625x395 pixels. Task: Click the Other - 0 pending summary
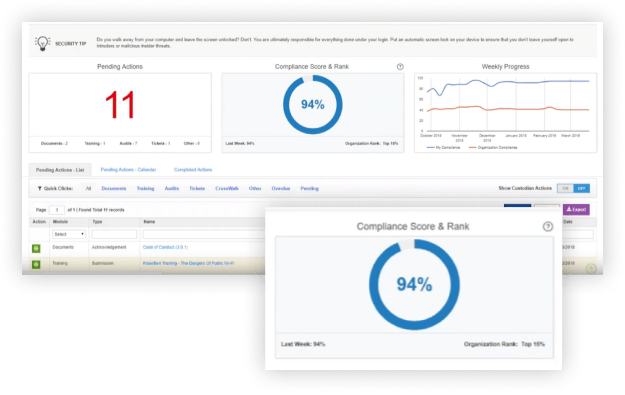pyautogui.click(x=192, y=143)
